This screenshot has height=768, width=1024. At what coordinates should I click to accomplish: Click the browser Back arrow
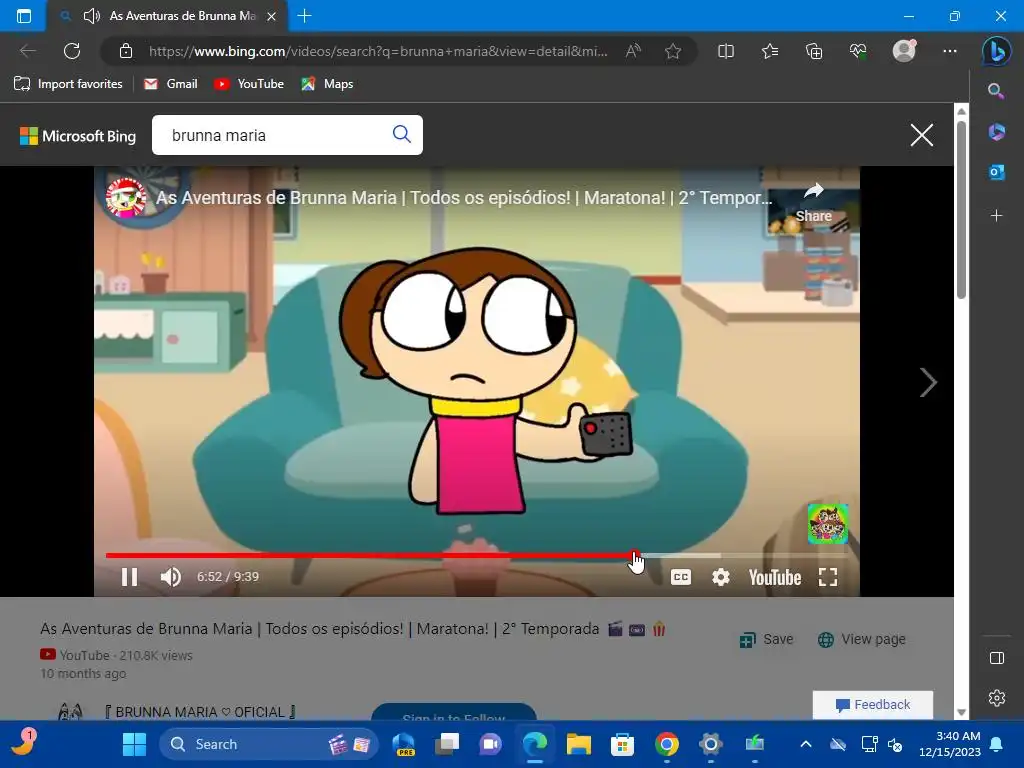click(27, 51)
